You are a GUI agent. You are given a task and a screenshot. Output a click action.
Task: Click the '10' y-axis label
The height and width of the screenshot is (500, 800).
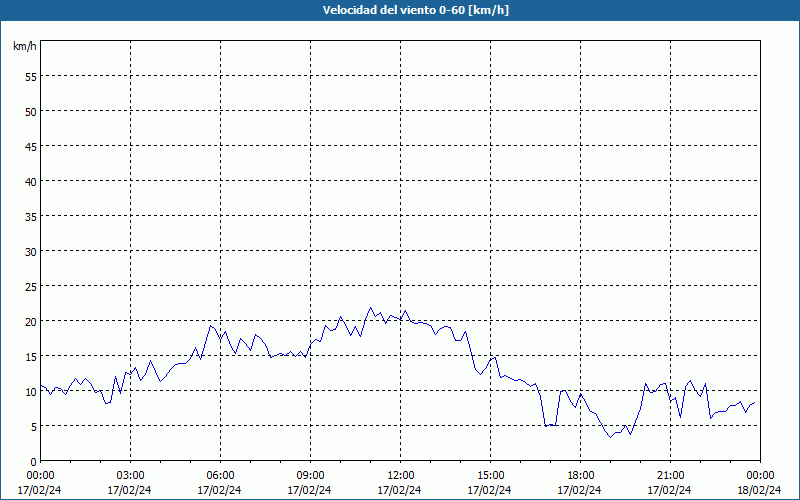31,392
